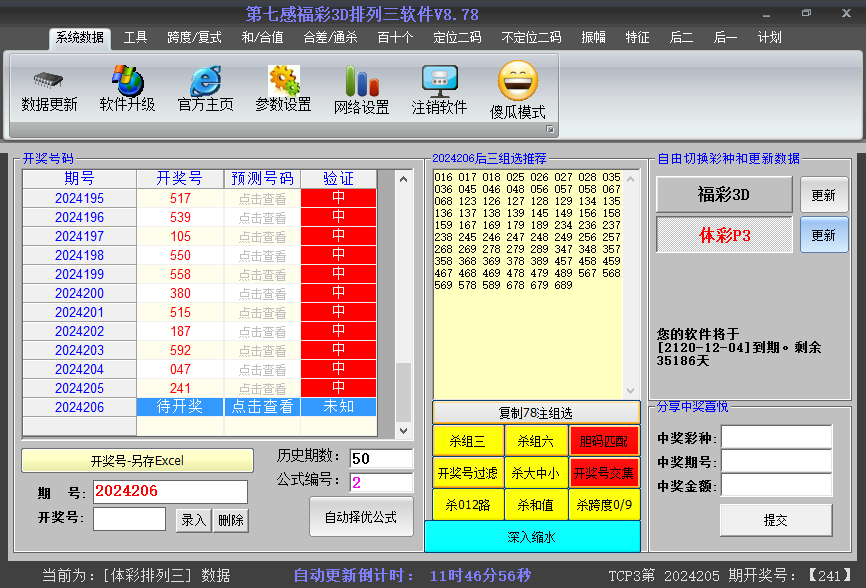
Task: Open 软件升级 software upgrade icon
Action: click(x=127, y=81)
